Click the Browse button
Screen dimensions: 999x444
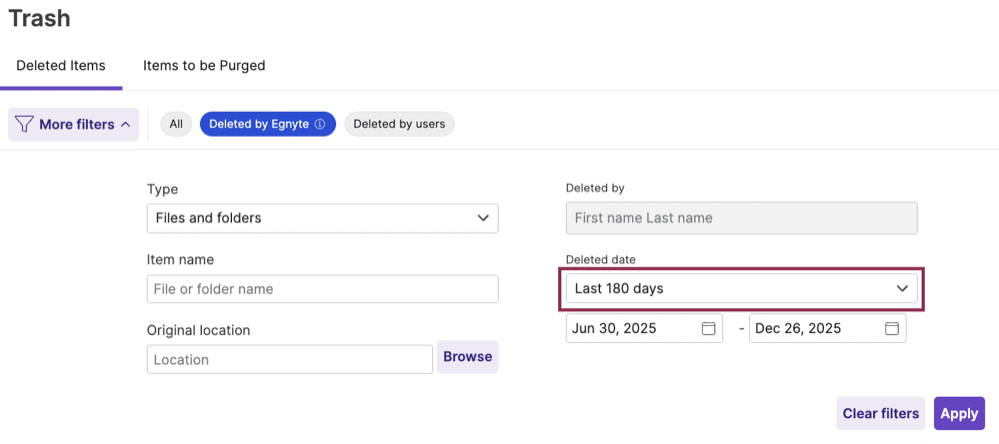pyautogui.click(x=467, y=357)
